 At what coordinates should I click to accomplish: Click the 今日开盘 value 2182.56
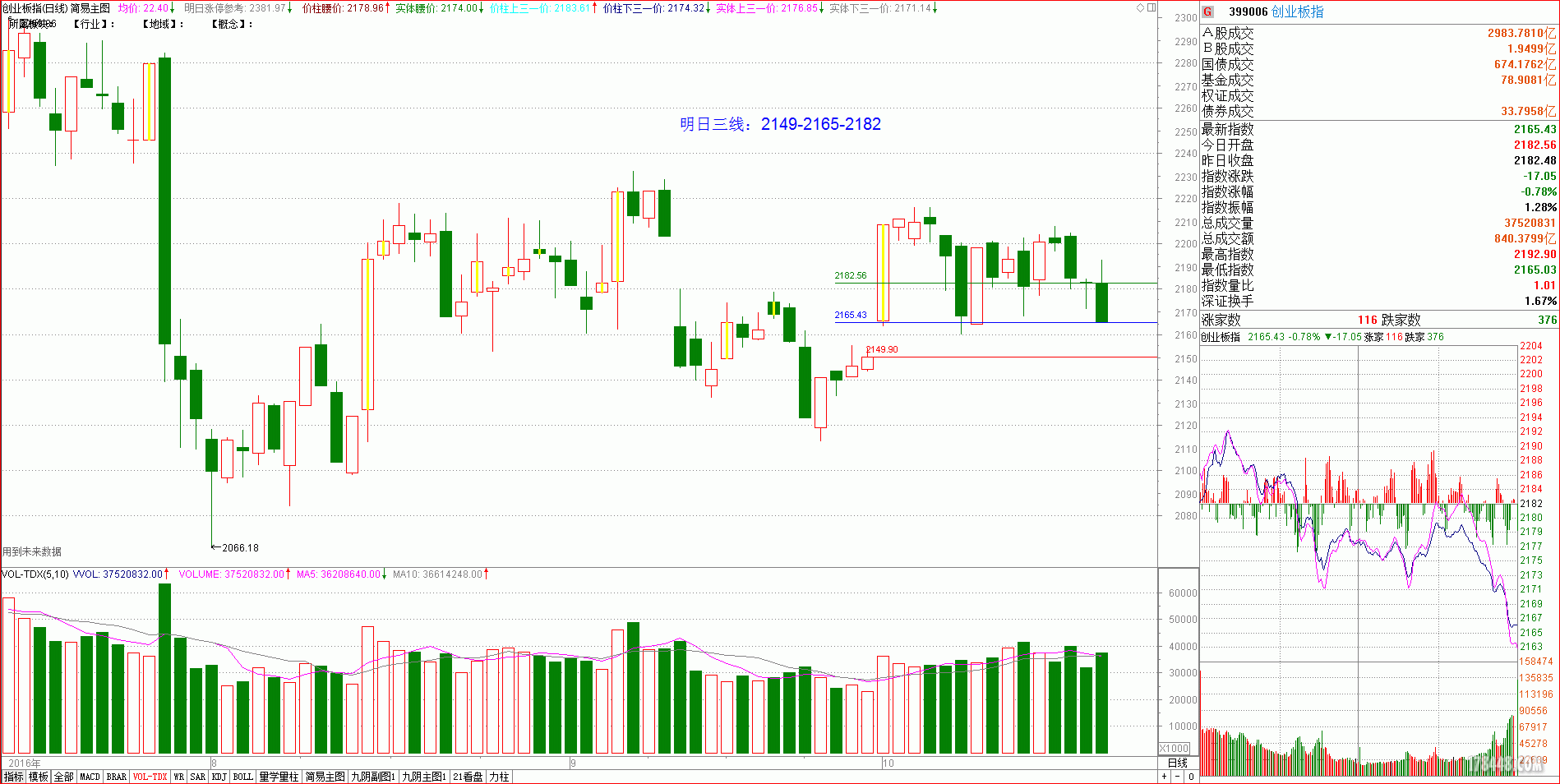coord(1535,145)
